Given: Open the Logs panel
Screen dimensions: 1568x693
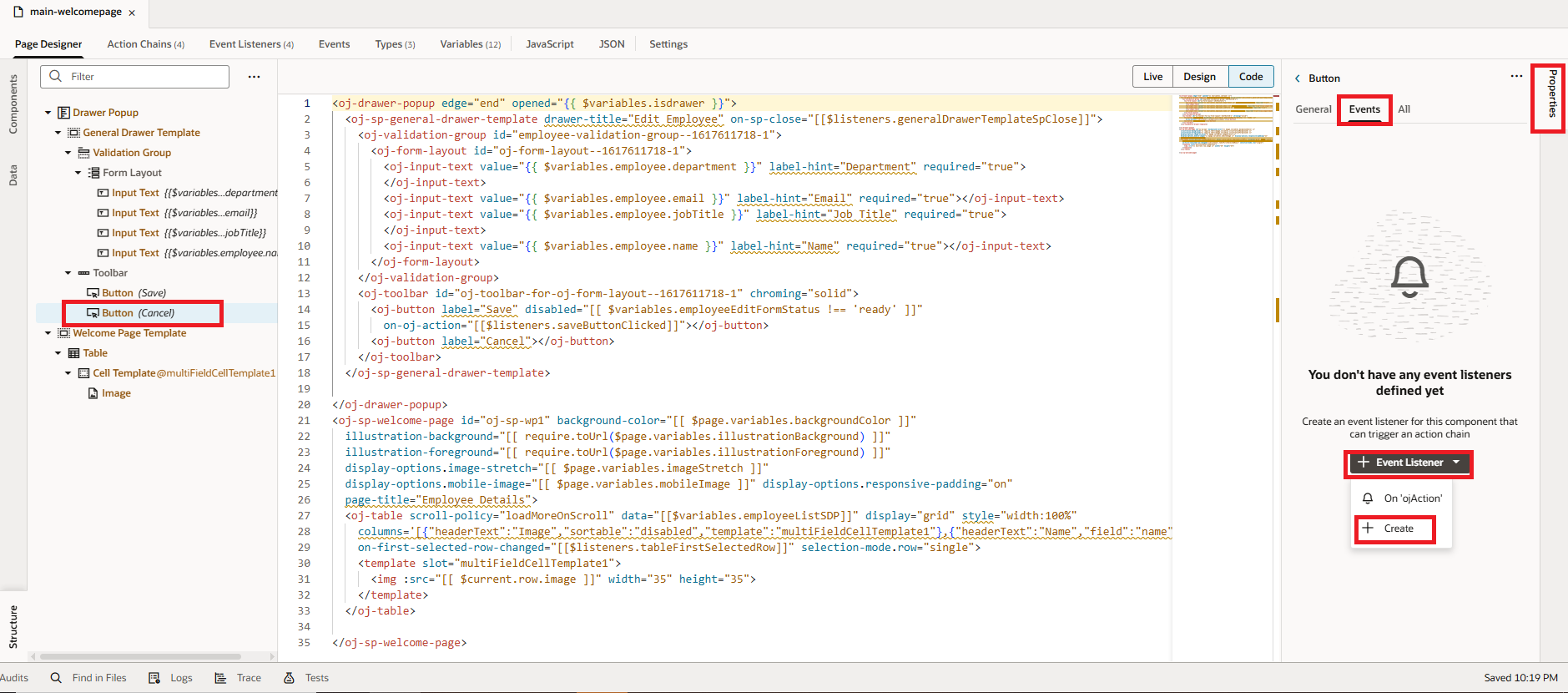Looking at the screenshot, I should tap(171, 678).
